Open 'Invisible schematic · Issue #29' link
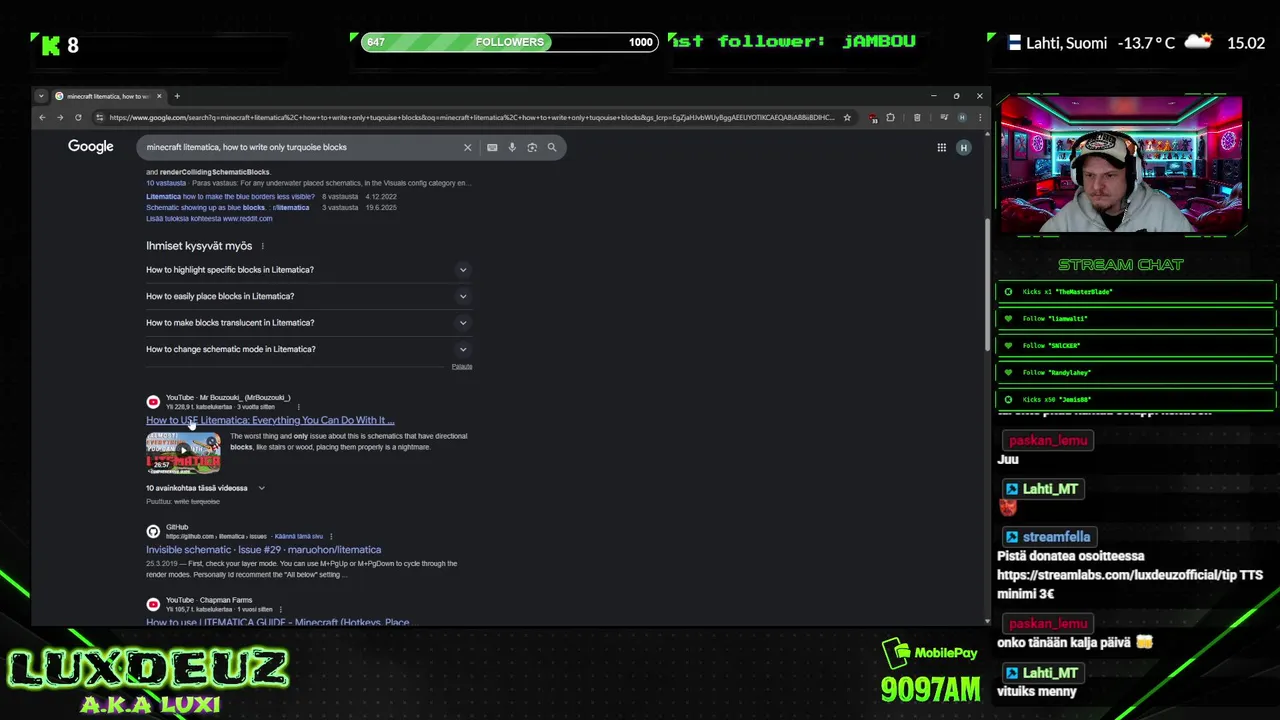1280x720 pixels. click(x=263, y=549)
